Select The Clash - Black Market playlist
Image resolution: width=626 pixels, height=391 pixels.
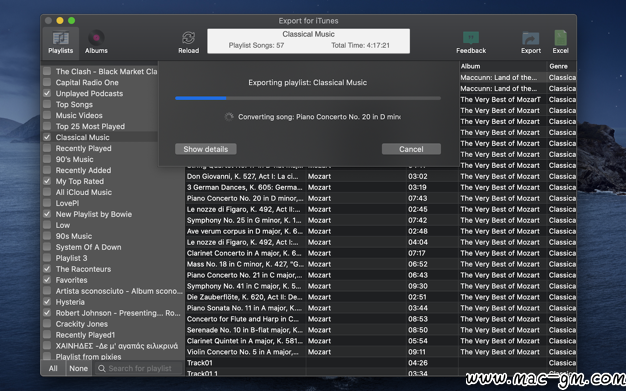[x=106, y=71]
